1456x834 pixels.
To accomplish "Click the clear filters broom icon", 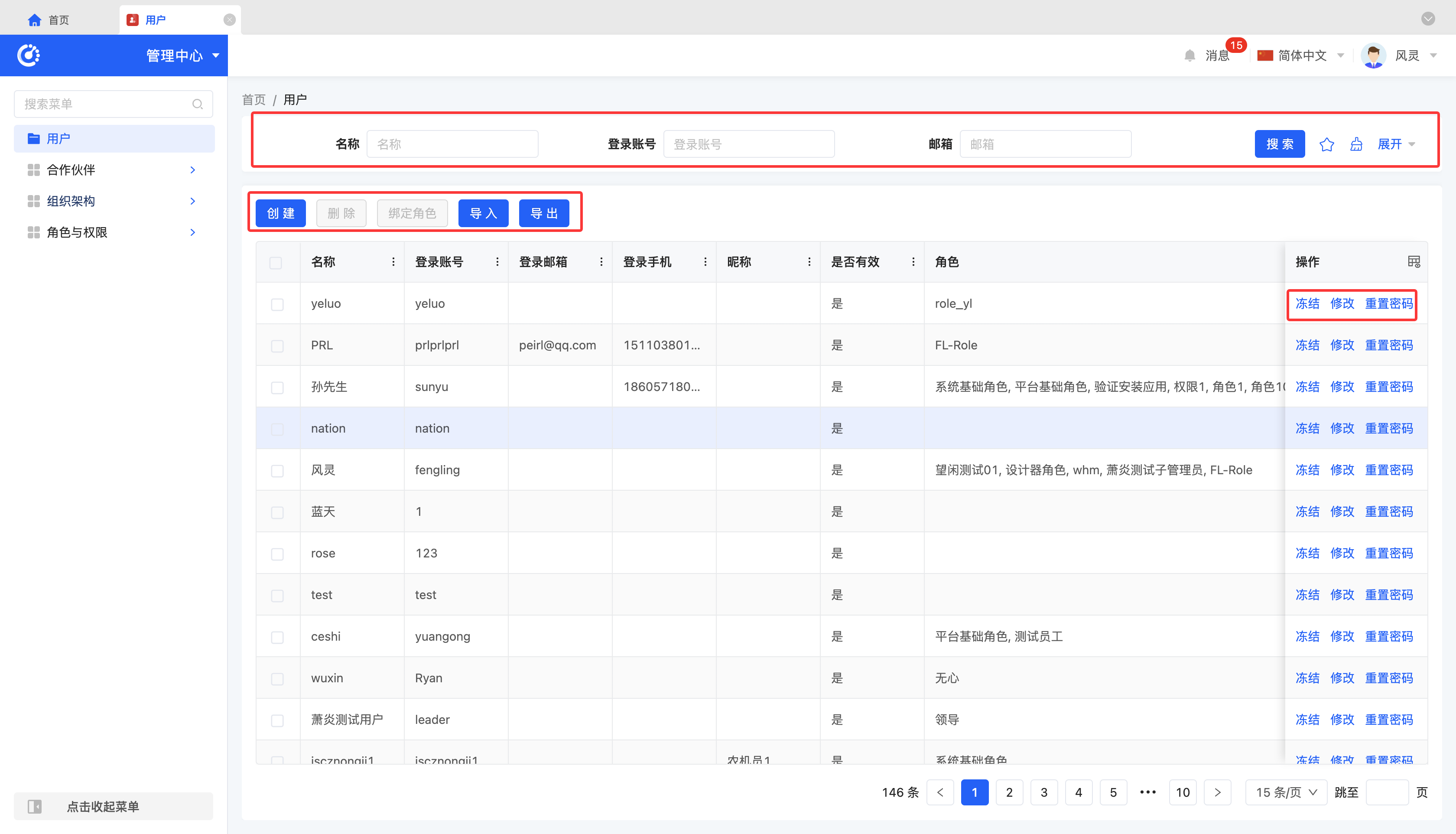I will [x=1356, y=144].
